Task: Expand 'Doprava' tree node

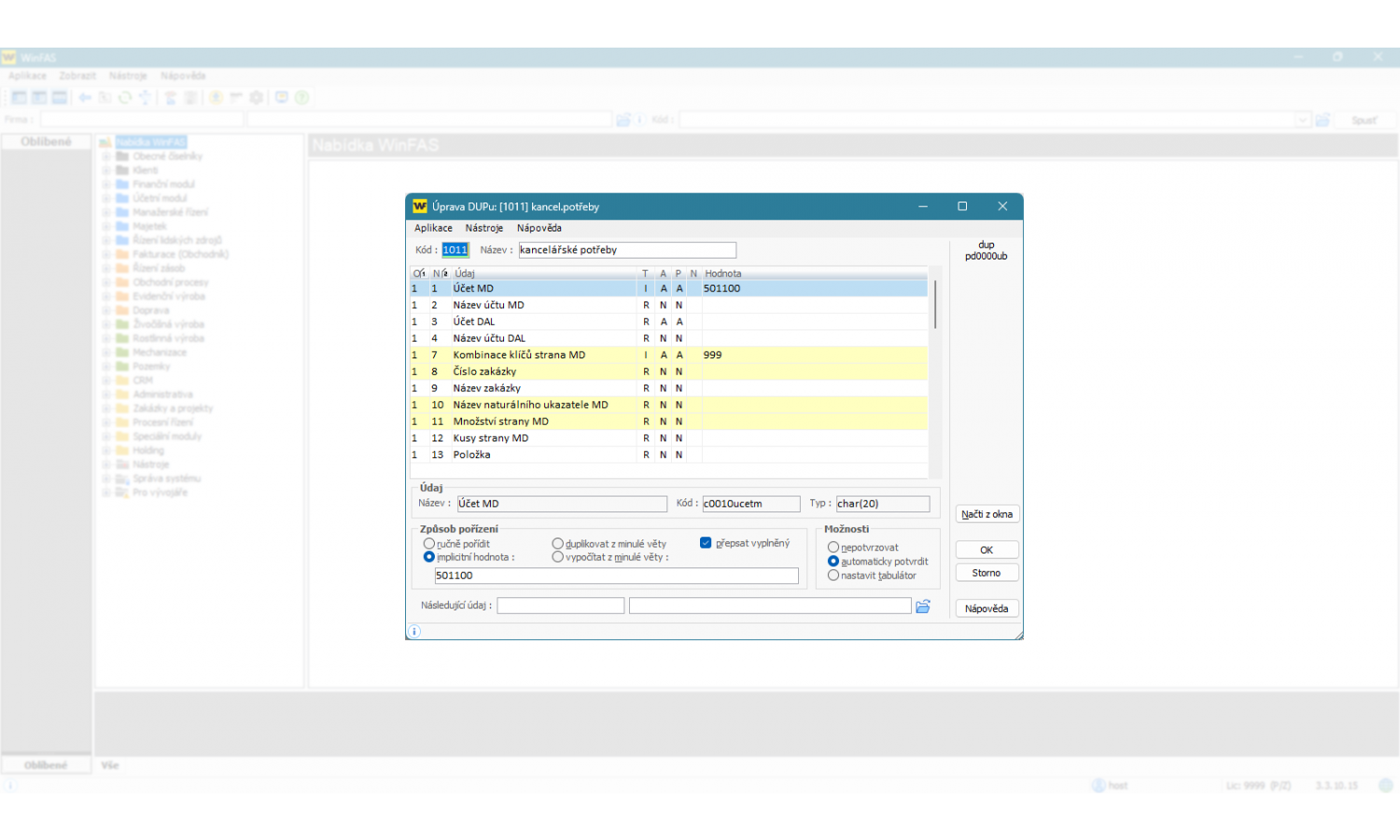Action: [106, 311]
